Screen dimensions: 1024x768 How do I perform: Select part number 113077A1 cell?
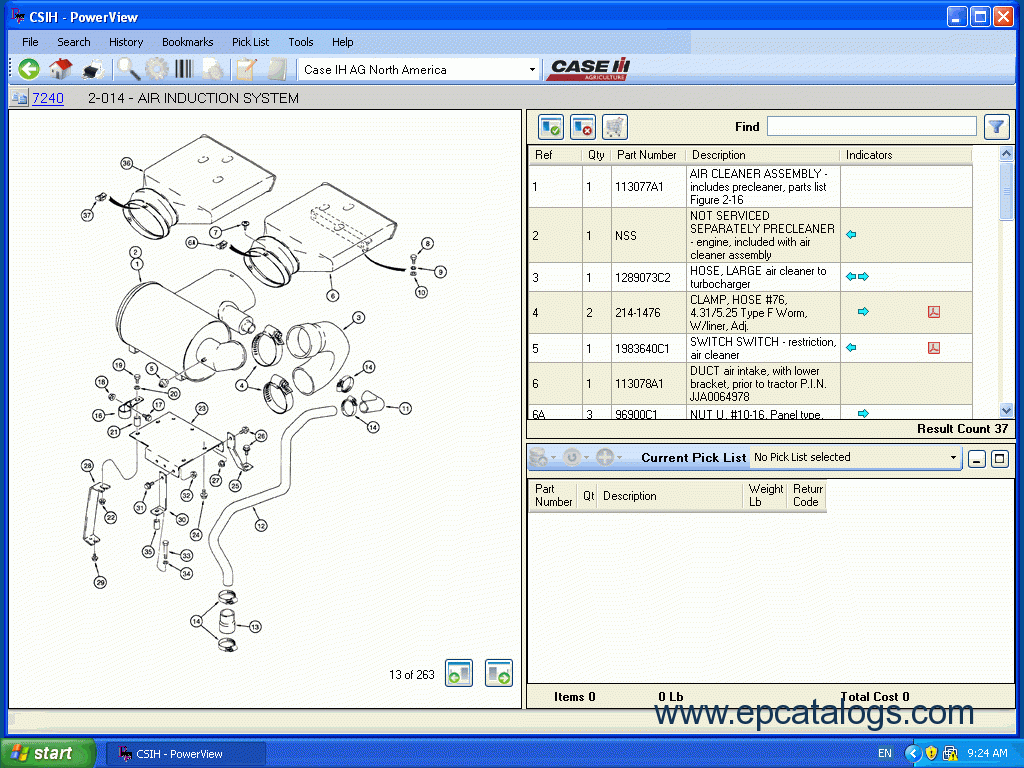tap(648, 186)
